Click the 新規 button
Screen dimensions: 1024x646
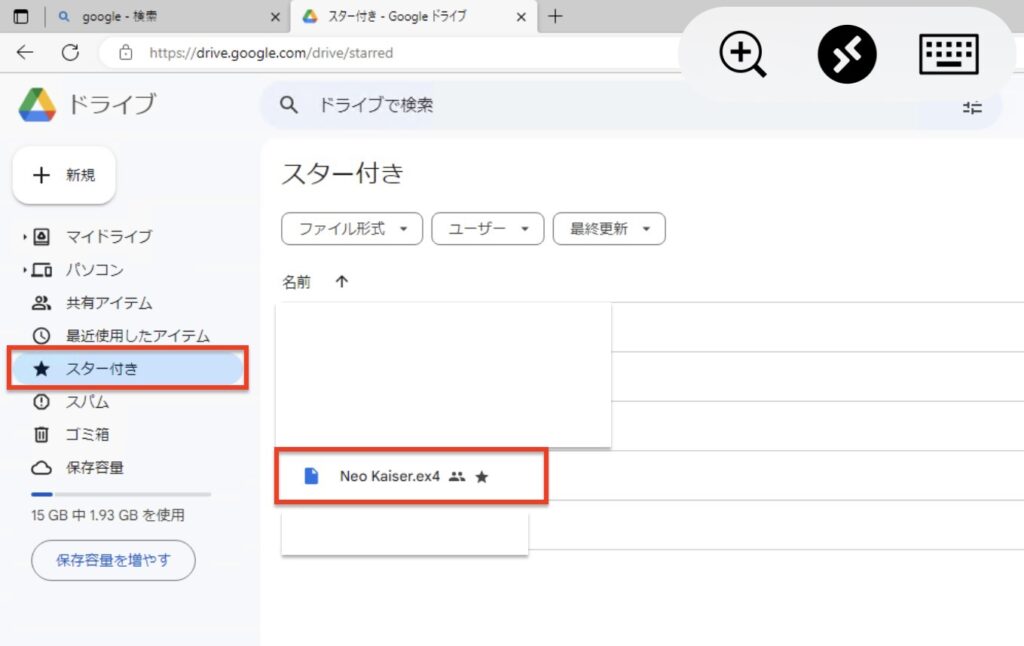64,175
